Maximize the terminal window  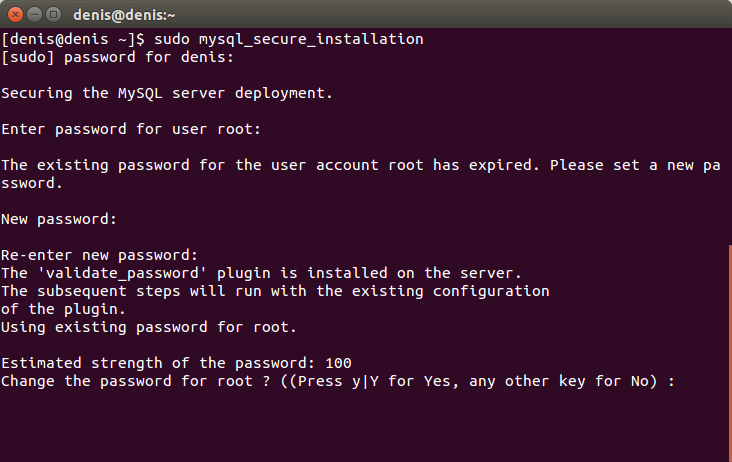(x=51, y=14)
